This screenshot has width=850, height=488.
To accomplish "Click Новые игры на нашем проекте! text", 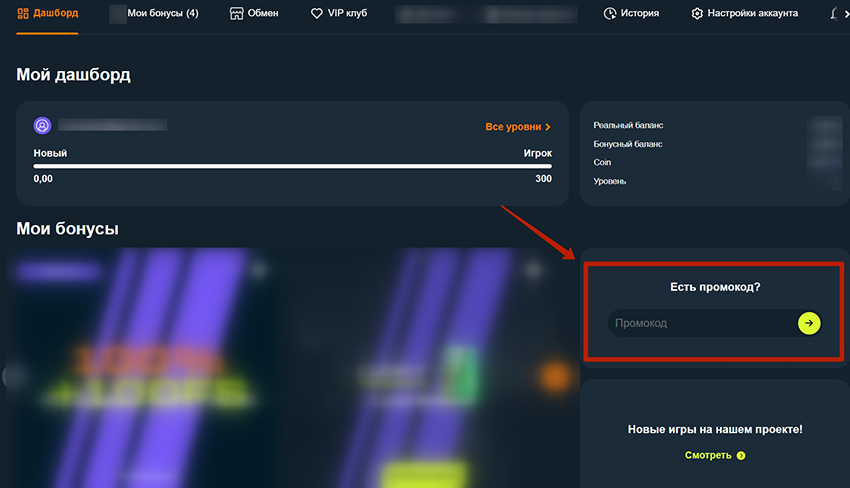I will pyautogui.click(x=715, y=429).
